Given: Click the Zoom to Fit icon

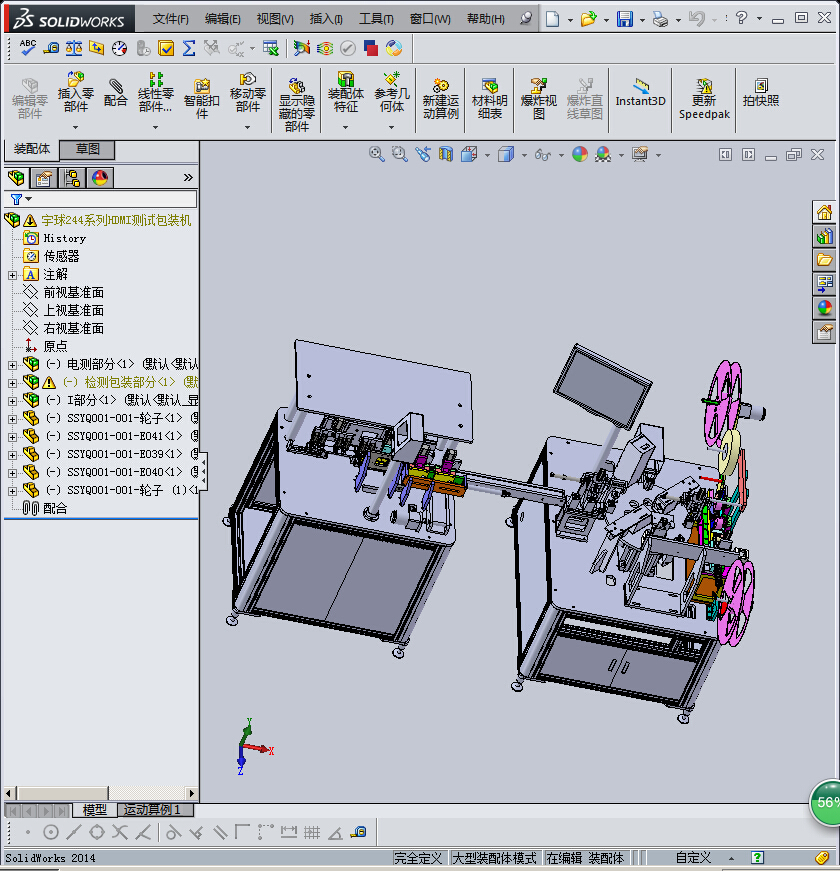Looking at the screenshot, I should 376,154.
